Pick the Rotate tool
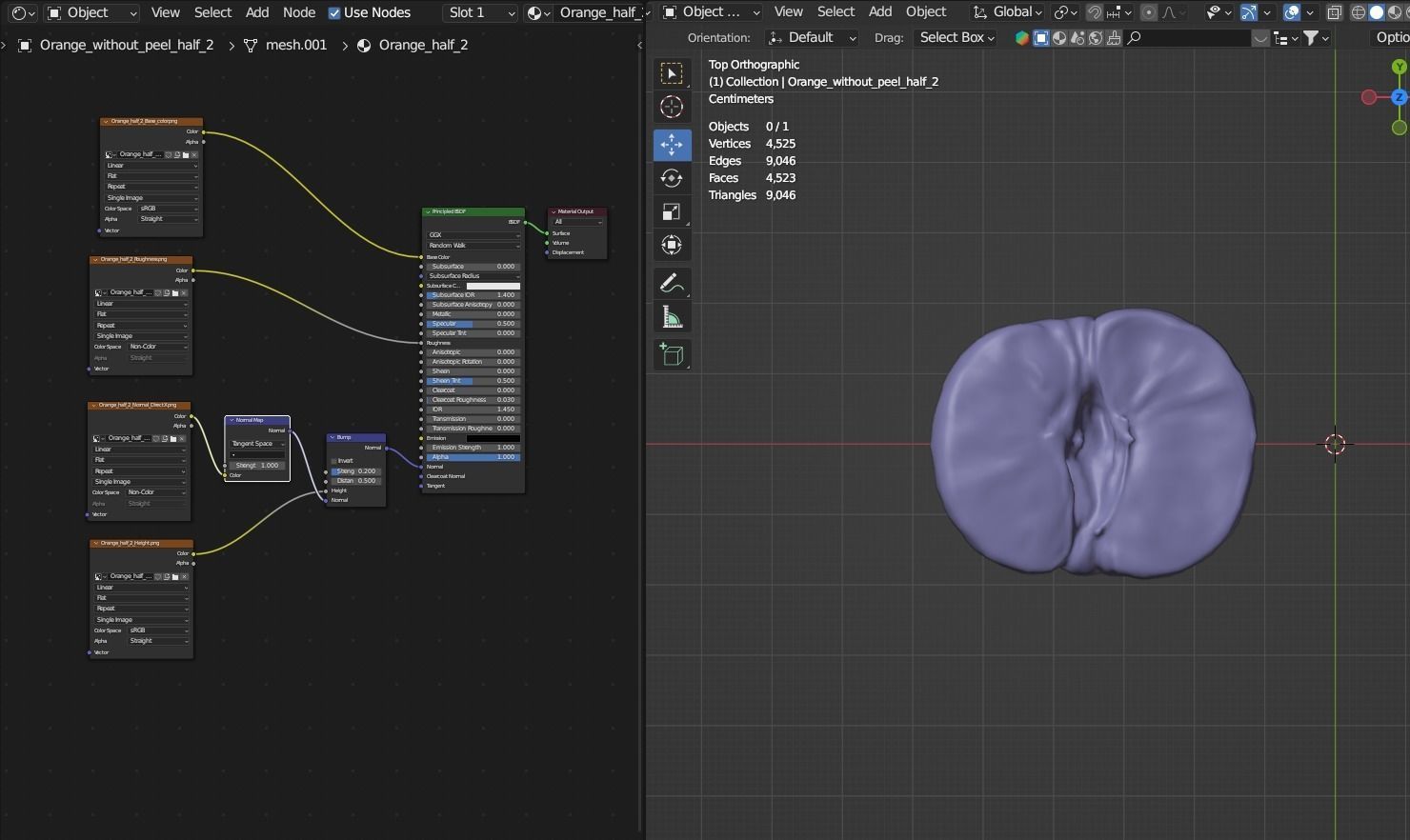This screenshot has width=1410, height=840. (x=672, y=178)
